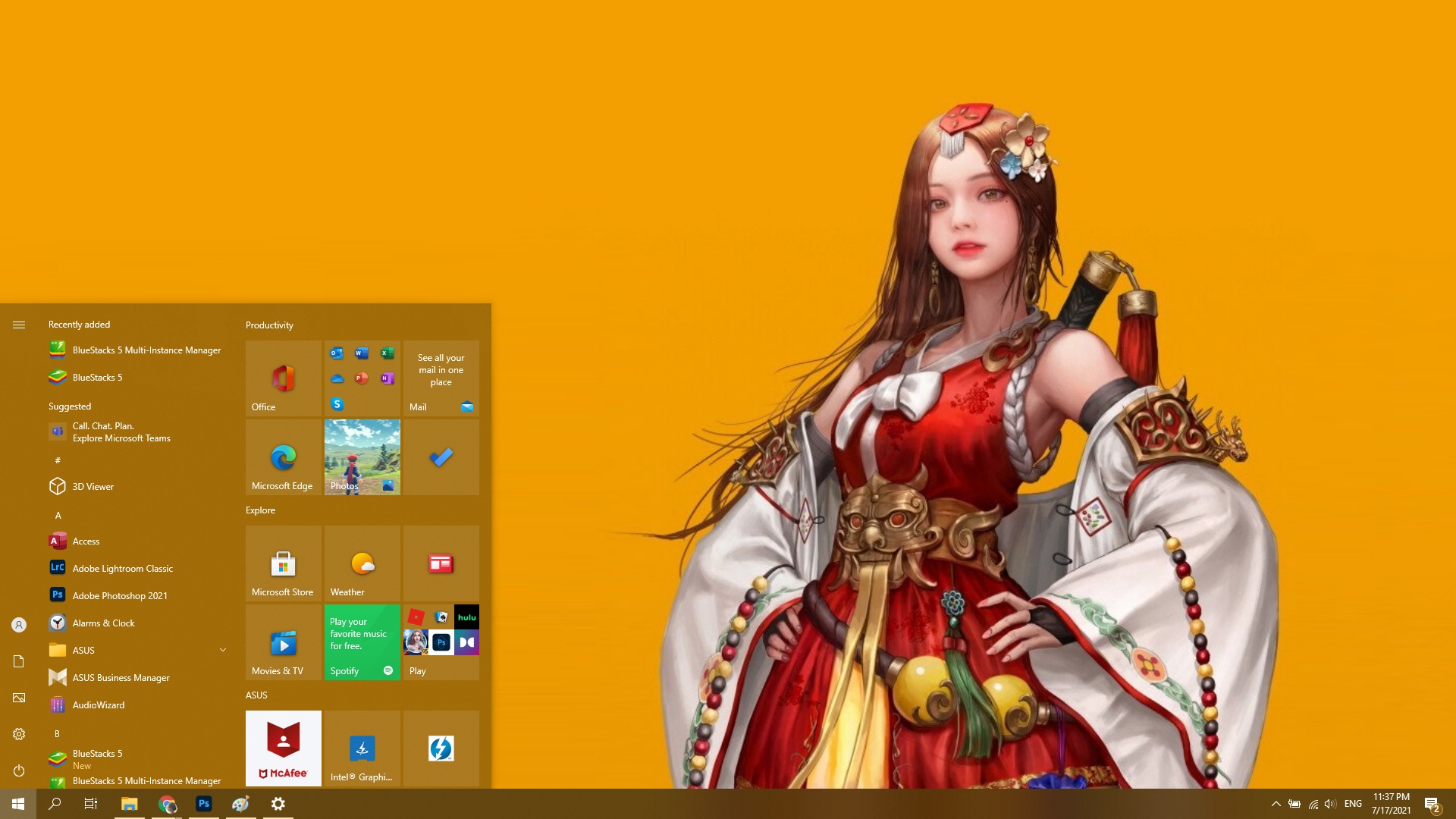Open Intel Graphics tile
Viewport: 1456px width, 819px height.
(x=362, y=748)
